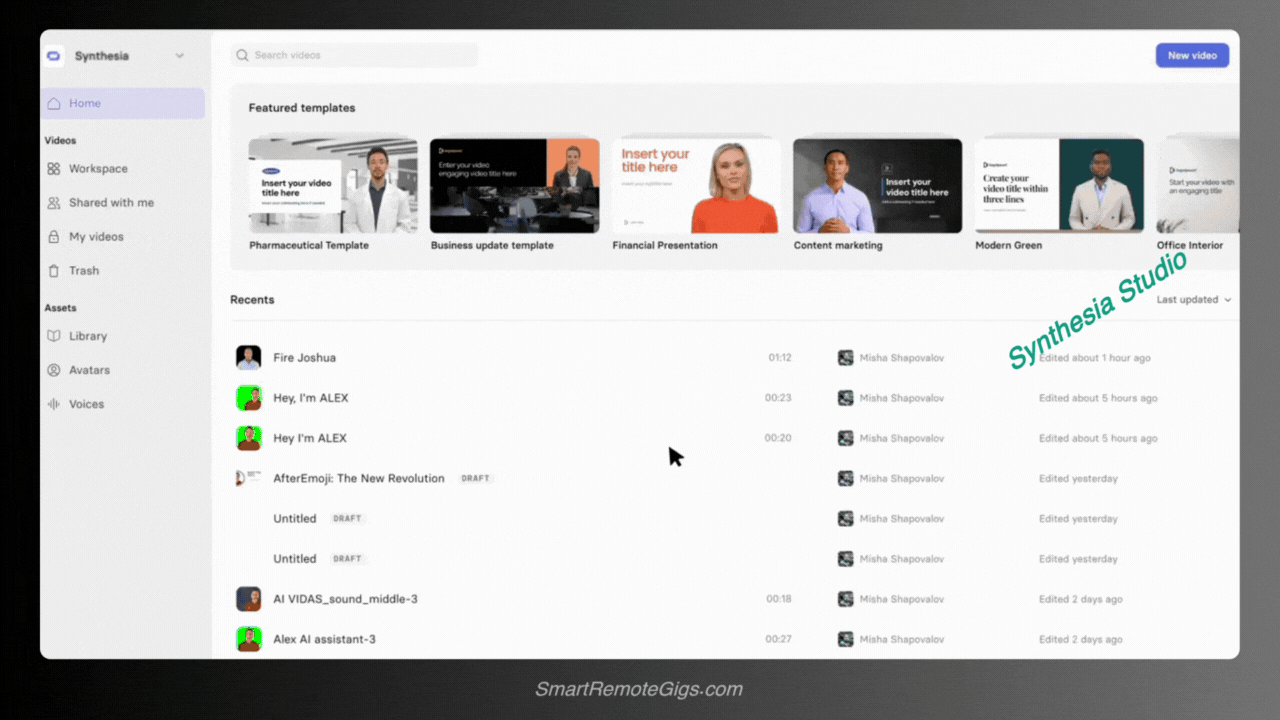Open the Trash section

coord(84,271)
